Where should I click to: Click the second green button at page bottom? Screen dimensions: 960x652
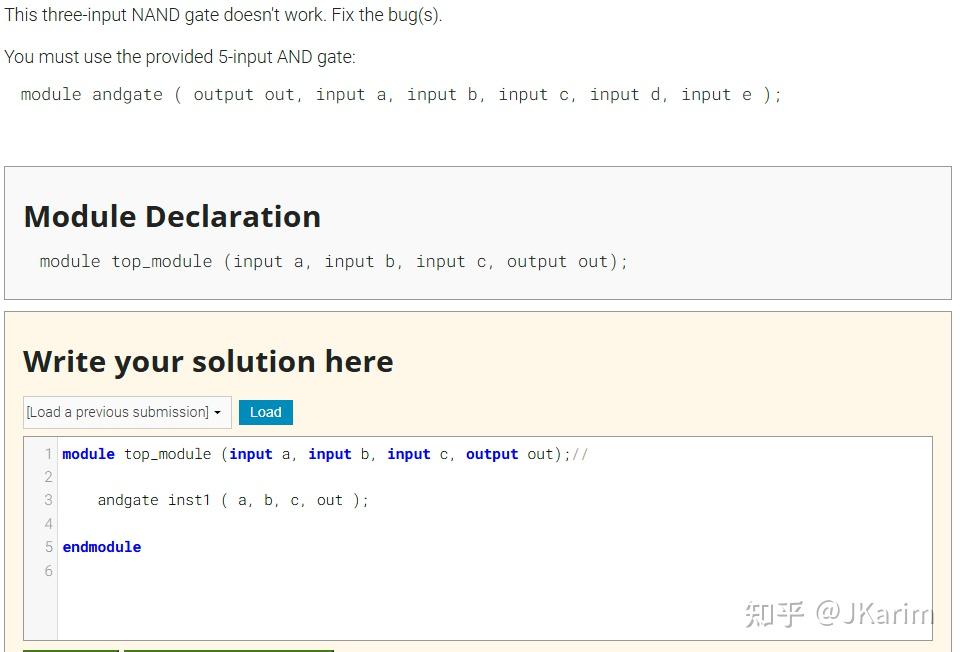pyautogui.click(x=228, y=648)
